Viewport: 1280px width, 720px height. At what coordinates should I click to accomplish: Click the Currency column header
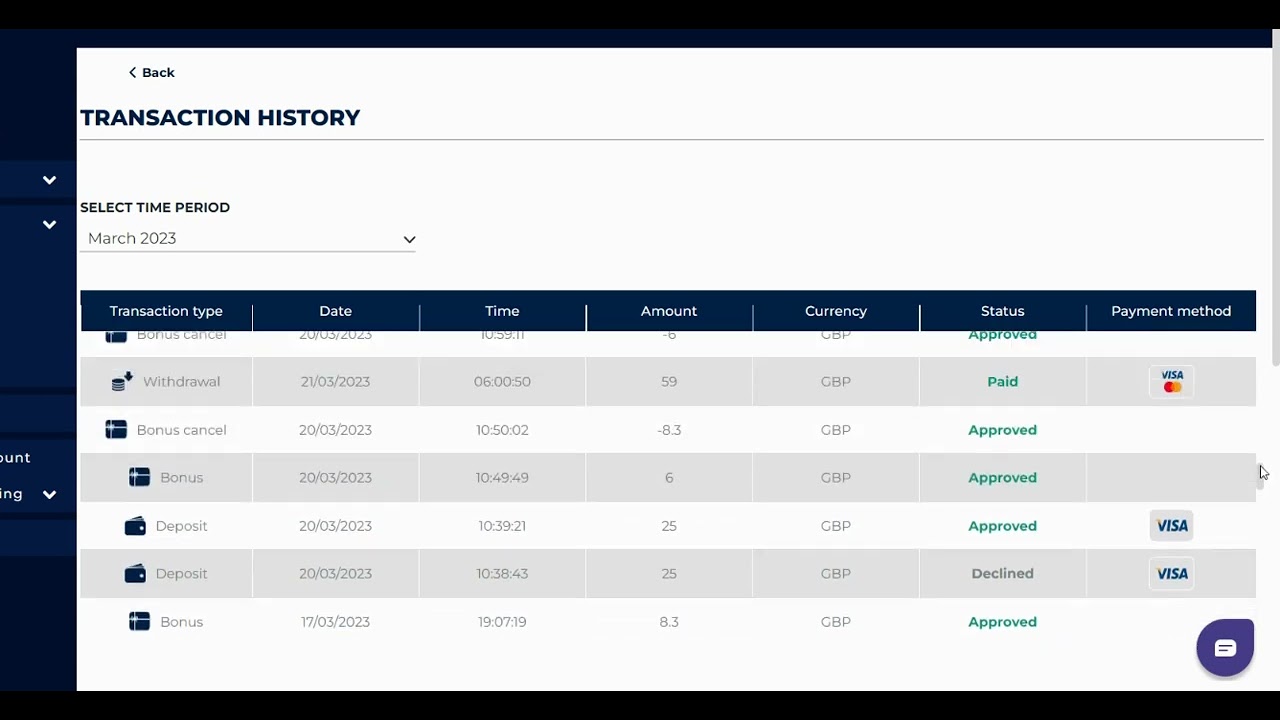pos(836,311)
